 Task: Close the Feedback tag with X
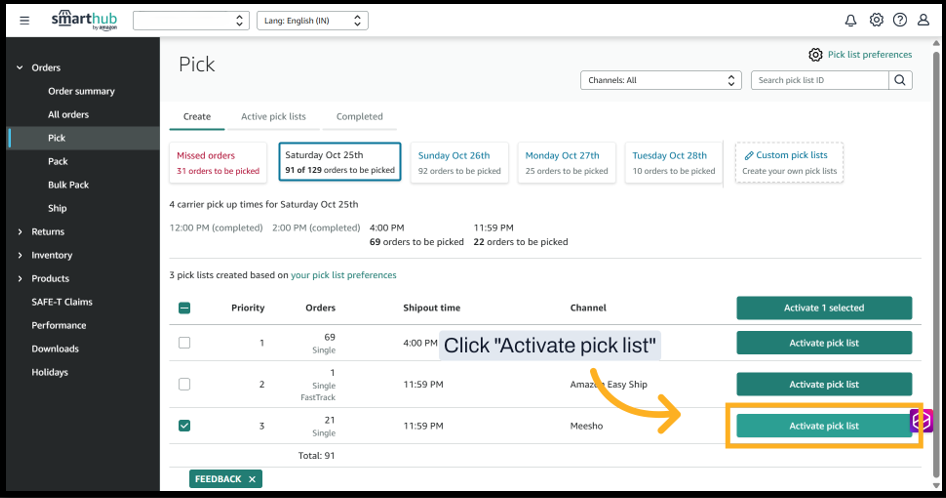click(252, 479)
